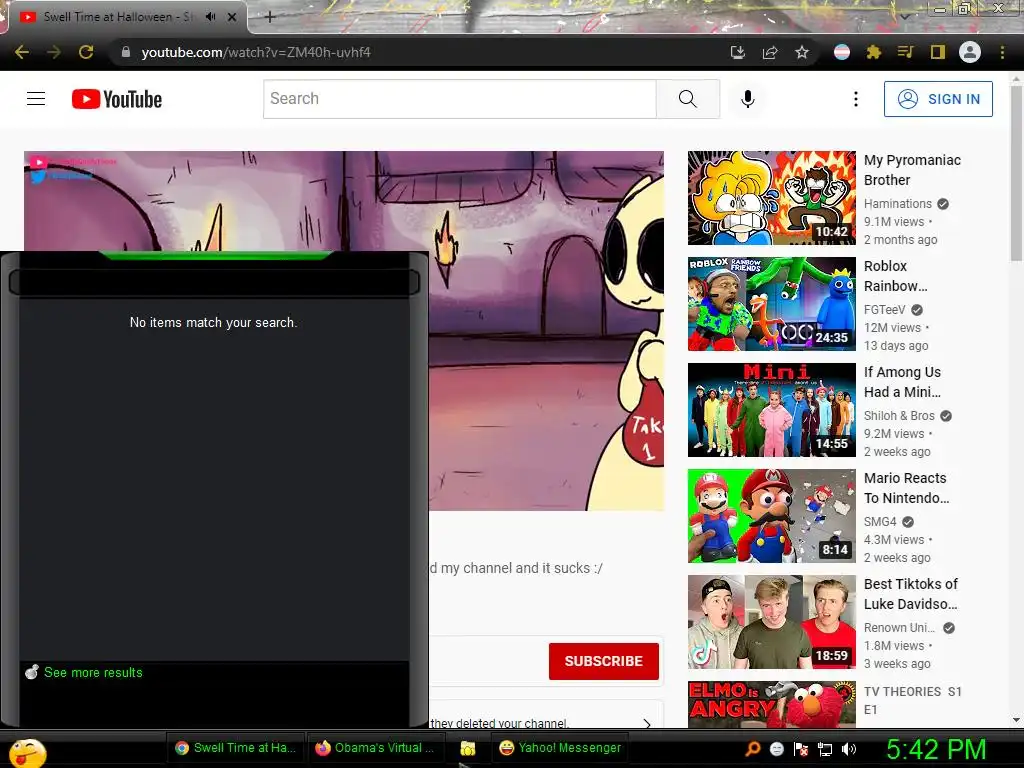Click the flag with red X tray icon
The width and height of the screenshot is (1024, 768).
pyautogui.click(x=801, y=749)
